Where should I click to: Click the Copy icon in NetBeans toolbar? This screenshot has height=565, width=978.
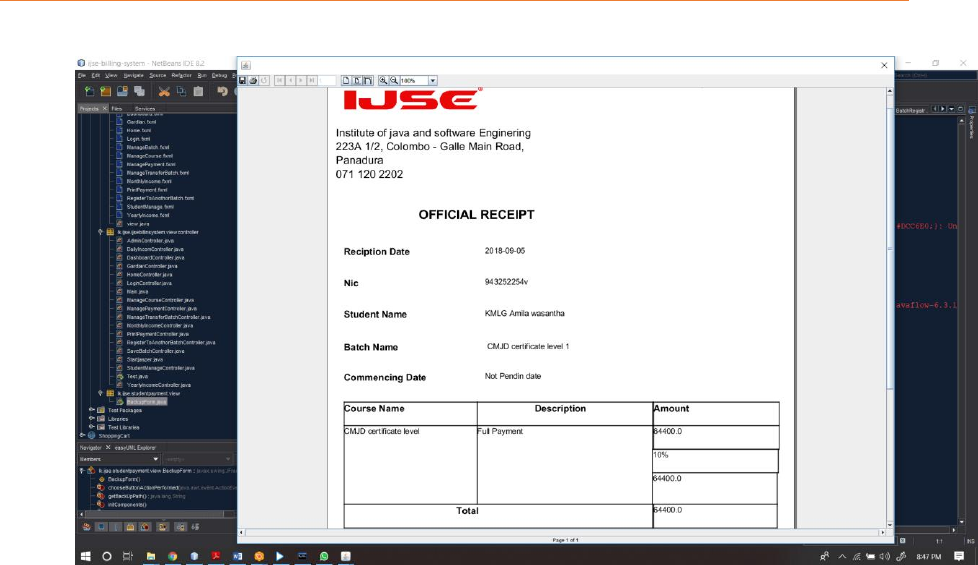click(x=181, y=92)
